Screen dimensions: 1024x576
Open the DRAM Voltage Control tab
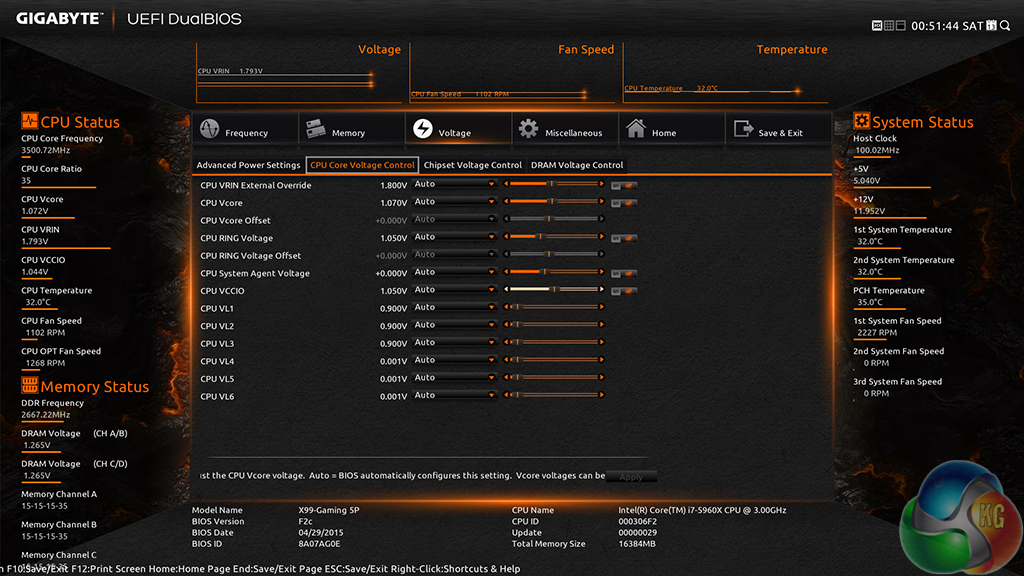click(576, 165)
